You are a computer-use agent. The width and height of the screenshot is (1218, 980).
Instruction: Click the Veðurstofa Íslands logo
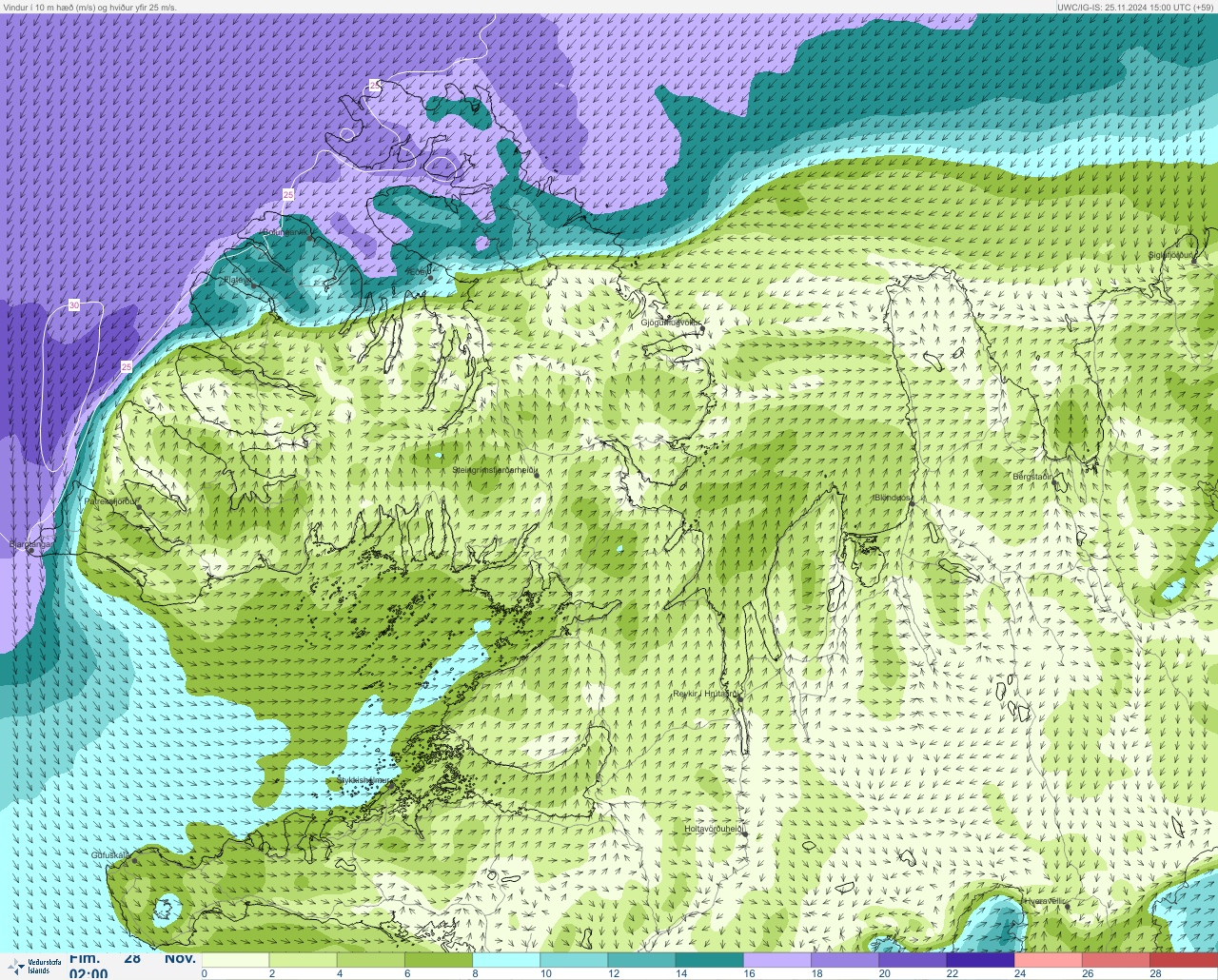click(33, 966)
